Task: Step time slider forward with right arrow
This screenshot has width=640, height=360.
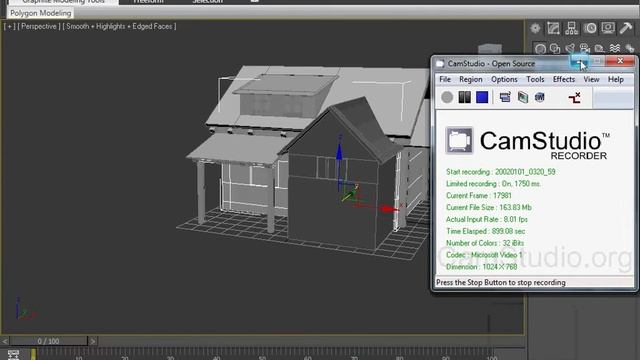Action: pyautogui.click(x=93, y=341)
